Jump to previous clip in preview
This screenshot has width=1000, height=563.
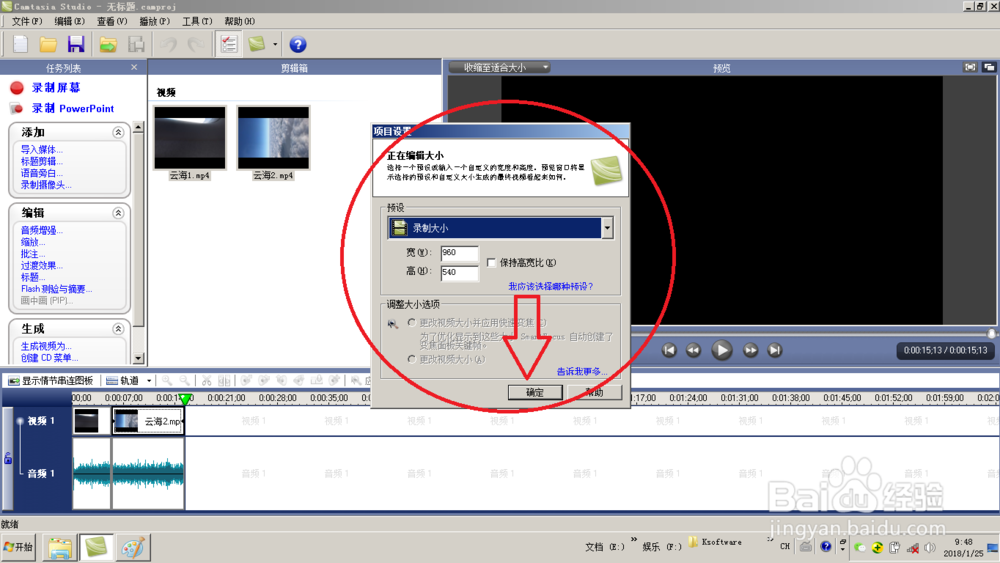(669, 350)
